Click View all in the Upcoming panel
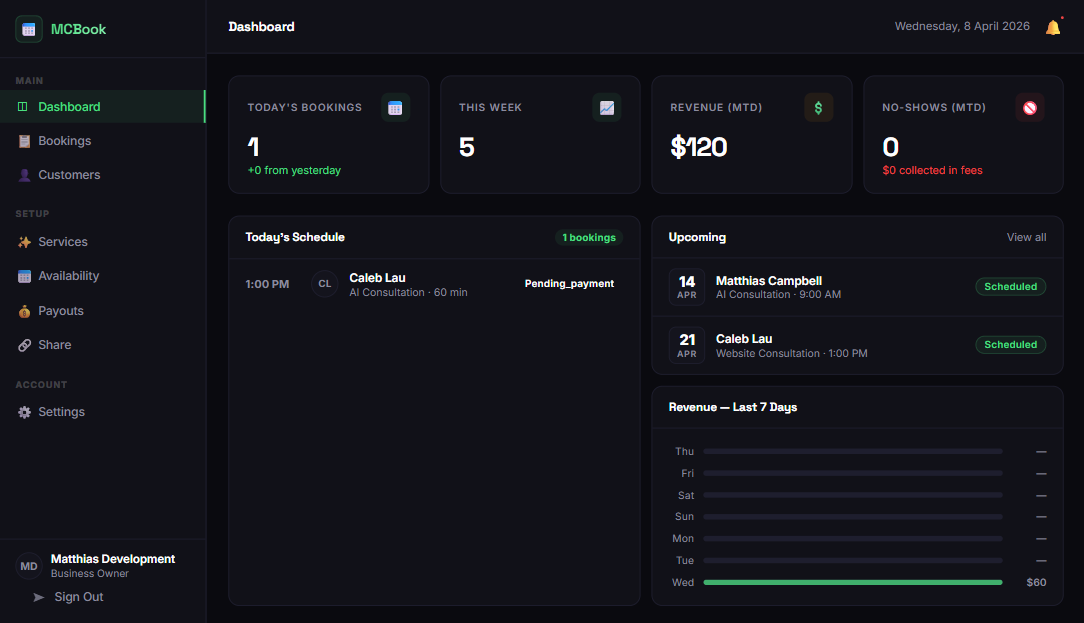 (x=1026, y=237)
